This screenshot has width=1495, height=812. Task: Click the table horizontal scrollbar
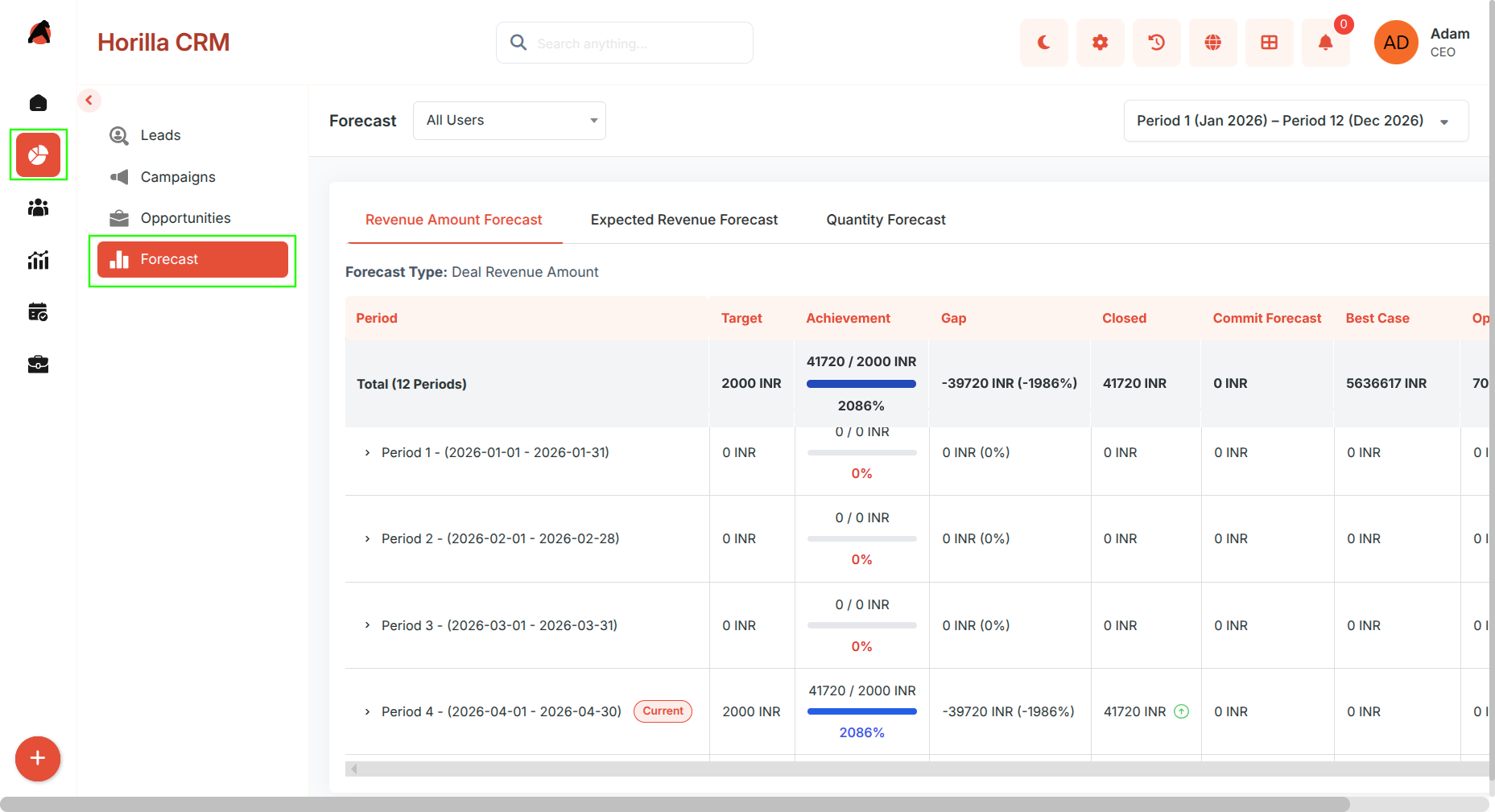tap(917, 769)
